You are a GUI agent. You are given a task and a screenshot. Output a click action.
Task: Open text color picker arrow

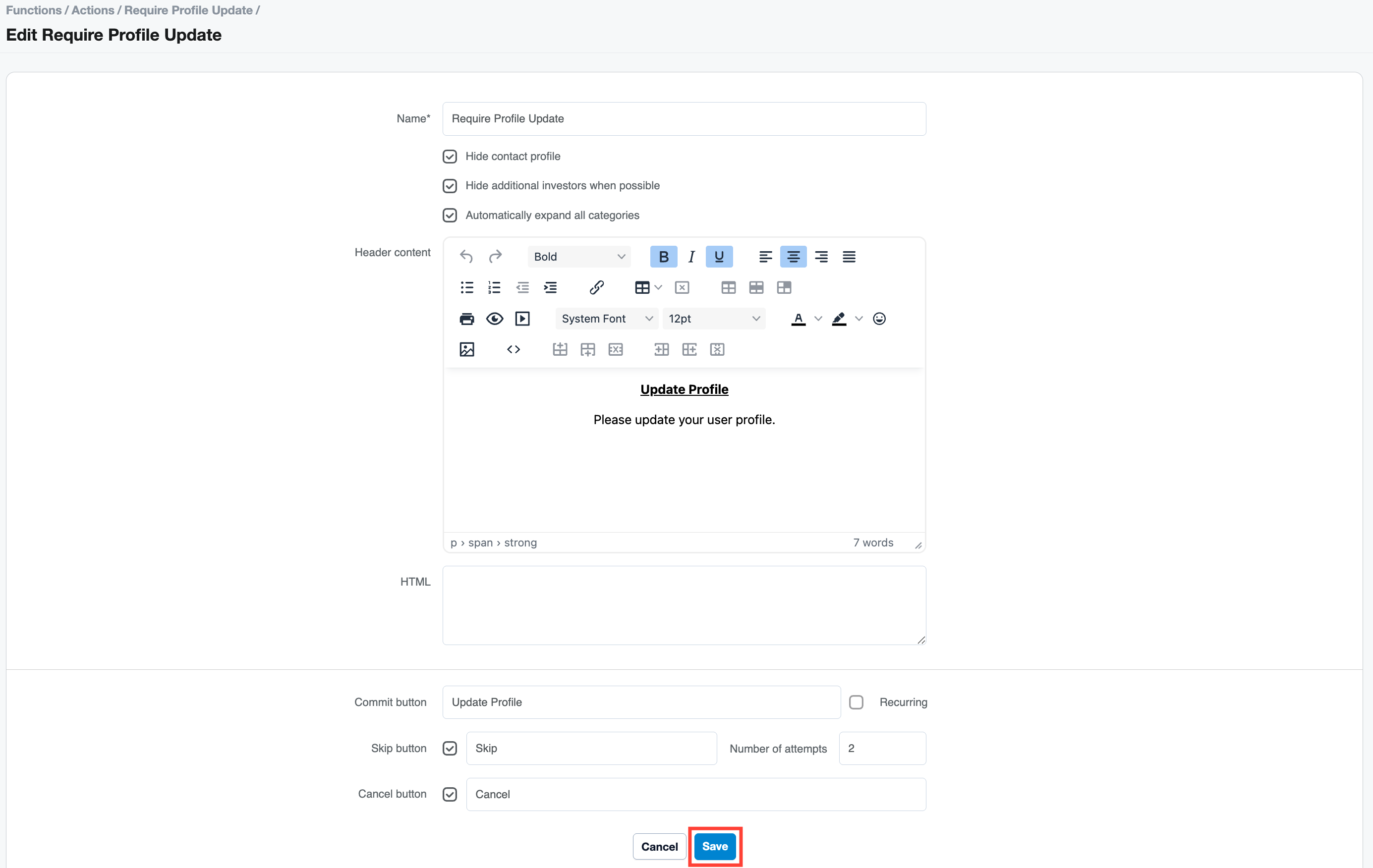(x=818, y=319)
